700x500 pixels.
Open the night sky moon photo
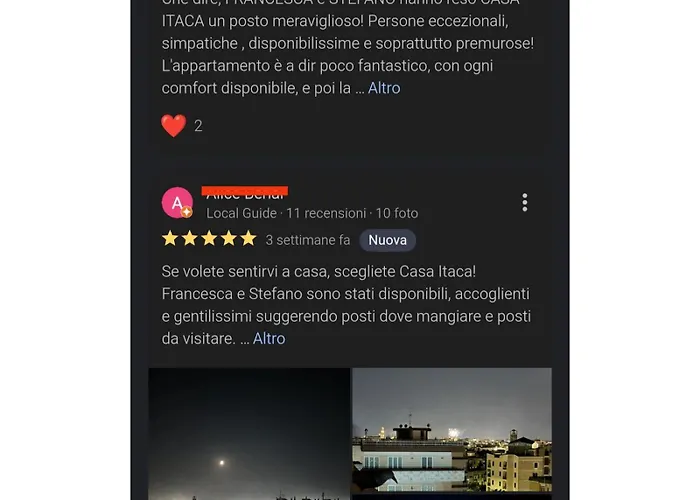(x=249, y=433)
